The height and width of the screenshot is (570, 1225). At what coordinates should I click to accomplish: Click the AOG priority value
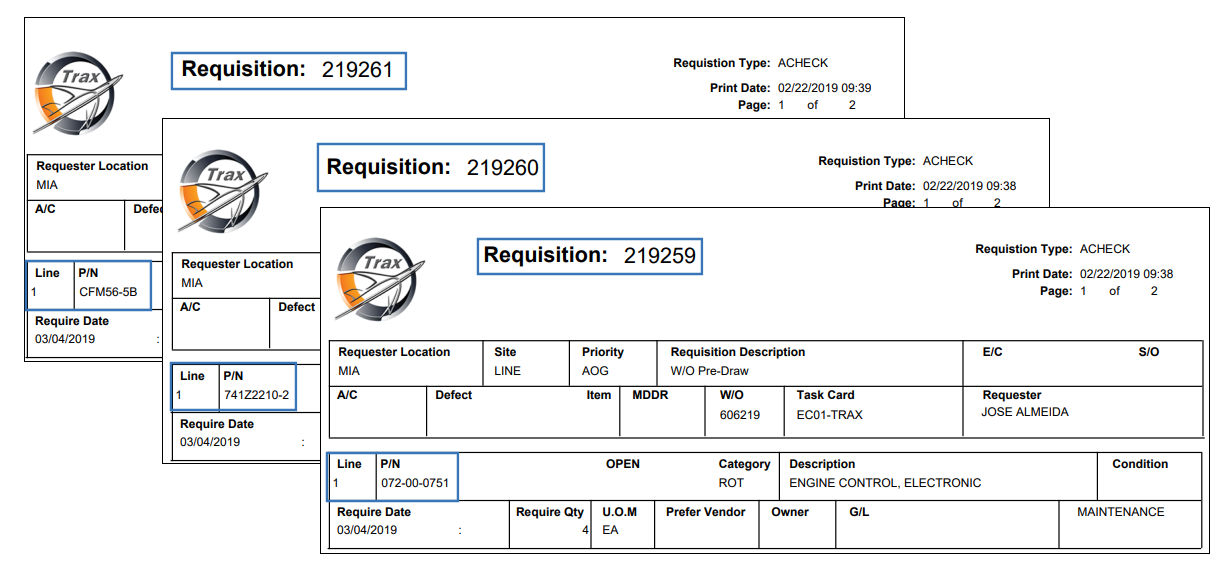point(595,371)
